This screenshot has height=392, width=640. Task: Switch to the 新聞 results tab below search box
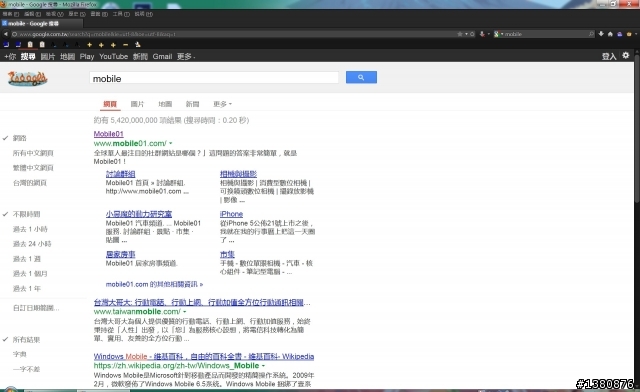tap(192, 104)
